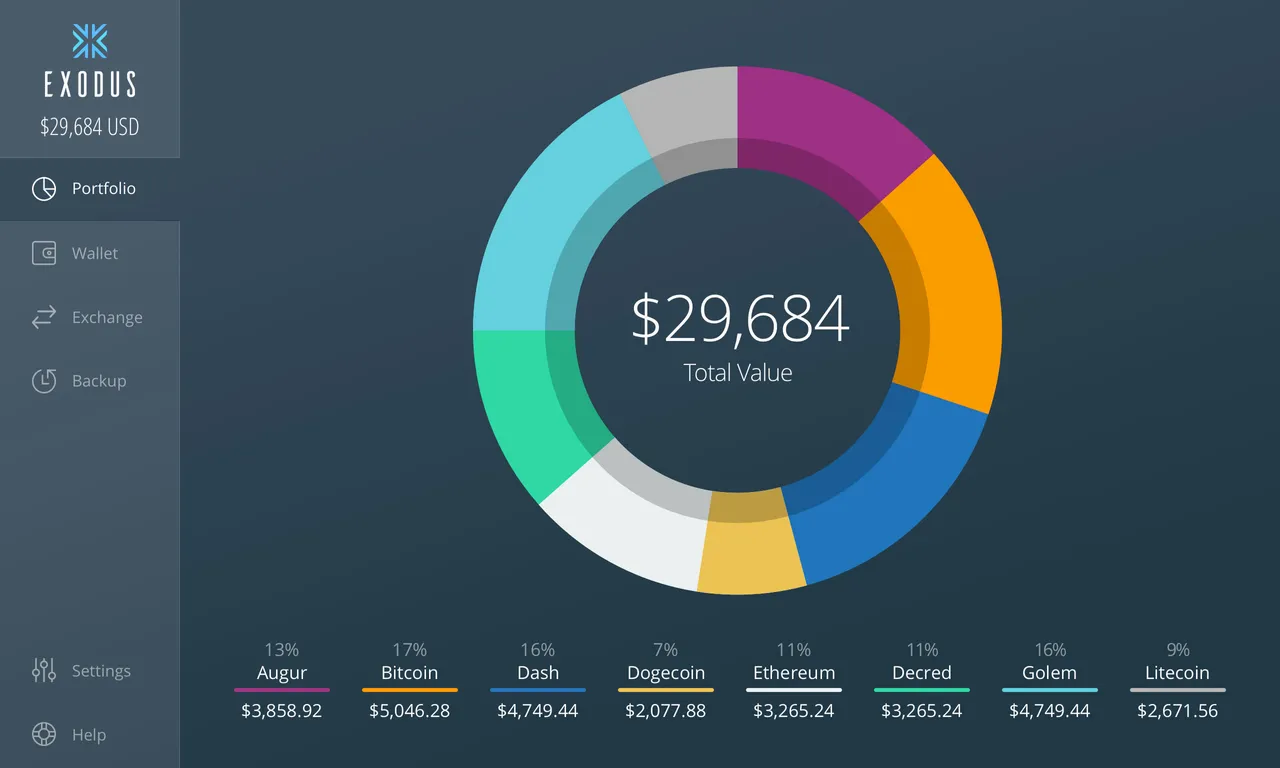Screen dimensions: 1280x768
Task: Click the Augur asset label
Action: [282, 673]
